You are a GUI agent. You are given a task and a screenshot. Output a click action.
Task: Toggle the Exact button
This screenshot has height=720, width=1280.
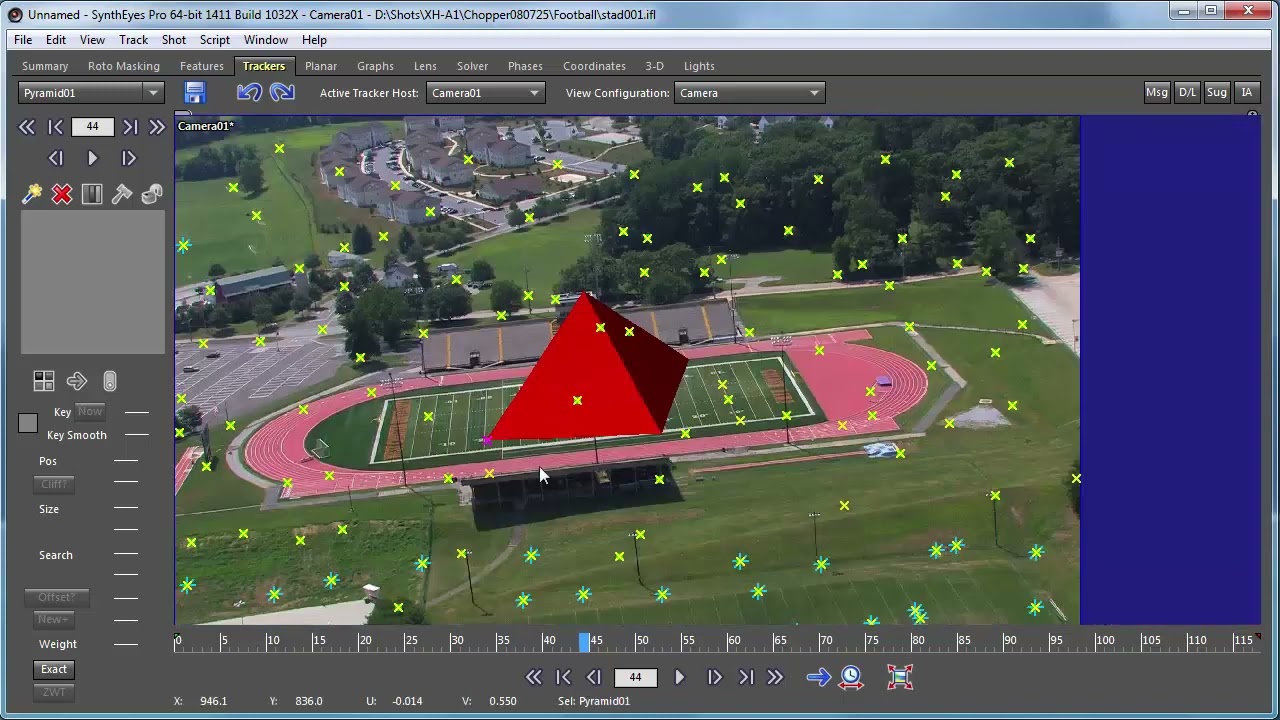54,670
